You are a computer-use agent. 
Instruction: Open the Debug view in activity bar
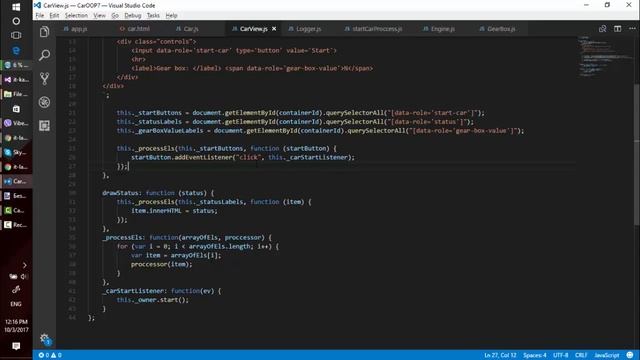pyautogui.click(x=44, y=102)
